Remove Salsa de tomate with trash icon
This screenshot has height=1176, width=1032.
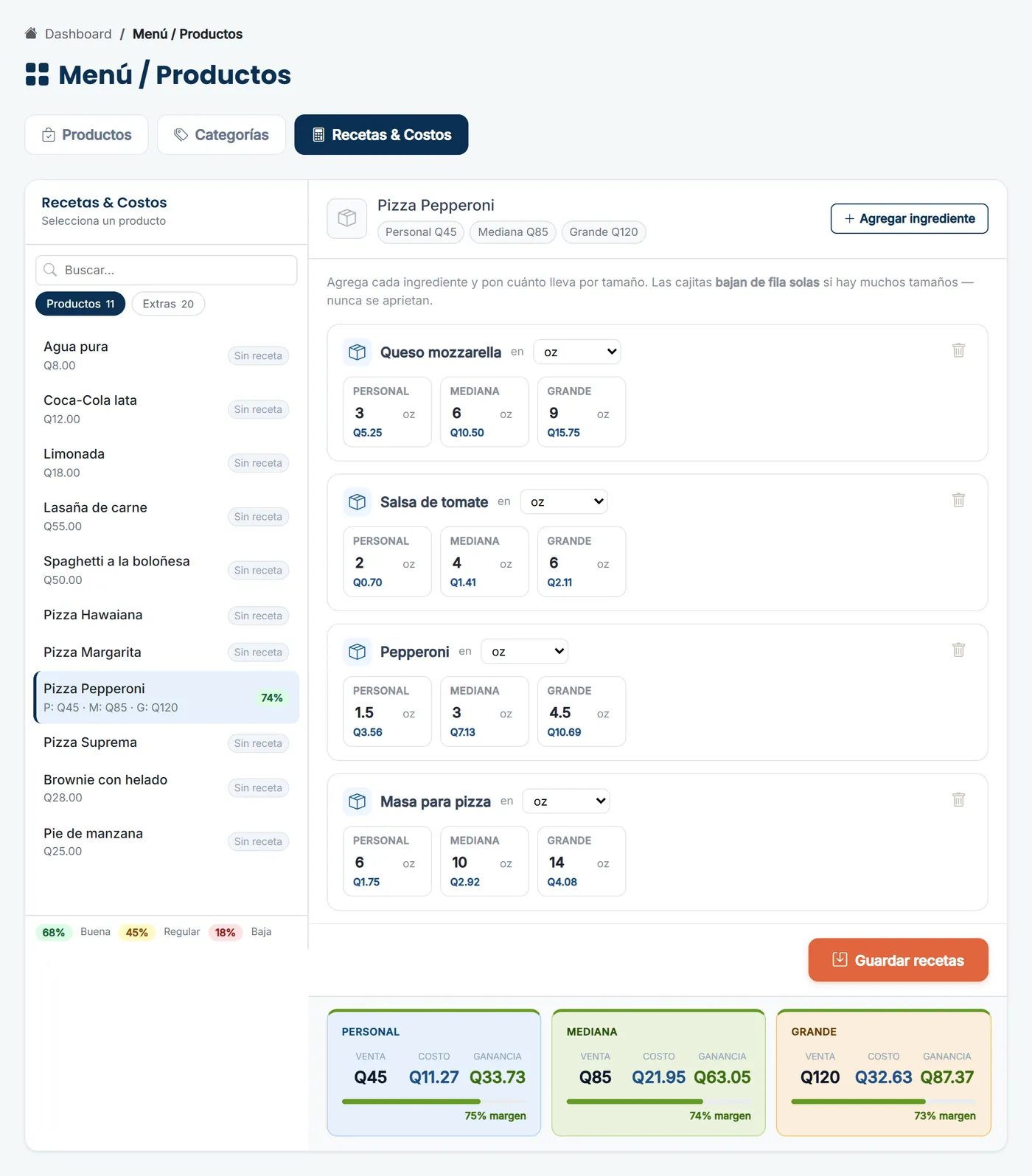pos(958,500)
